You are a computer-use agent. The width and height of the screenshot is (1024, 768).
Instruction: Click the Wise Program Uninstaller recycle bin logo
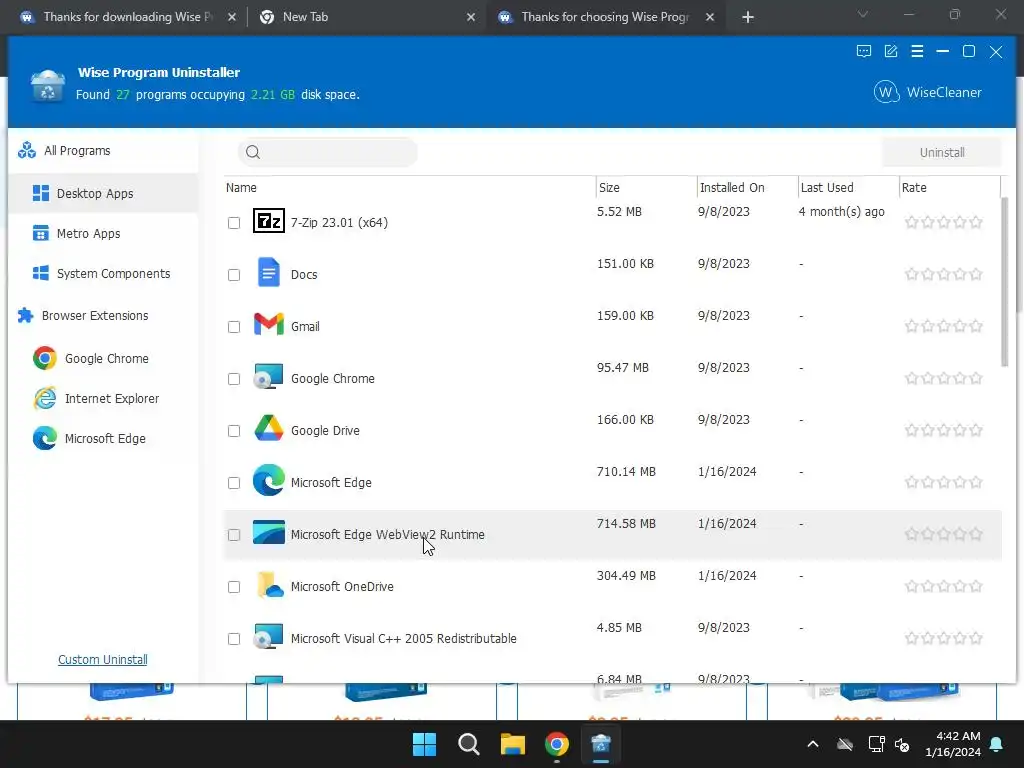pos(48,86)
